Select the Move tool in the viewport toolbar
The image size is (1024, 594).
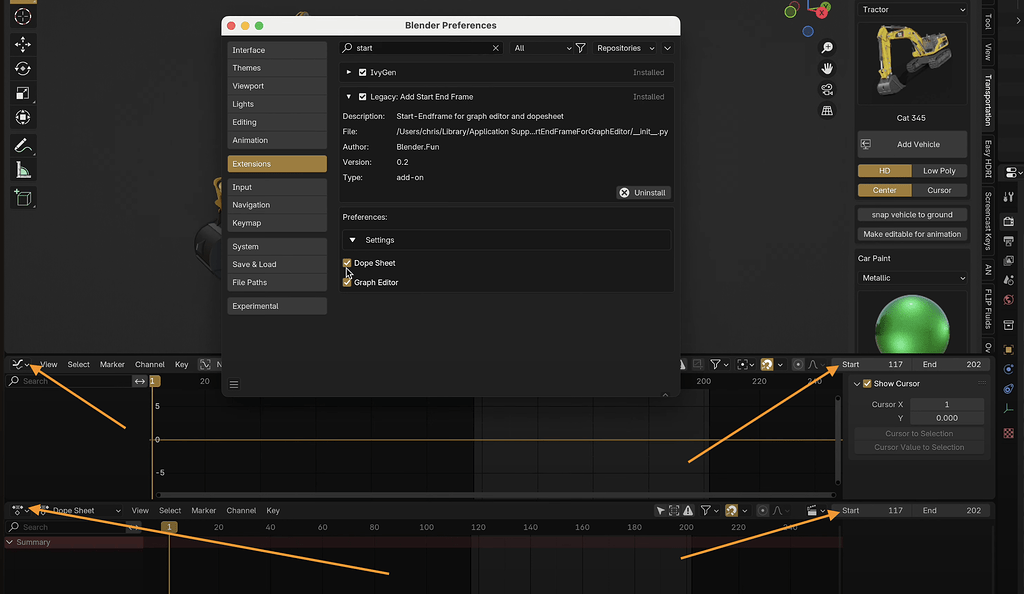pos(23,44)
